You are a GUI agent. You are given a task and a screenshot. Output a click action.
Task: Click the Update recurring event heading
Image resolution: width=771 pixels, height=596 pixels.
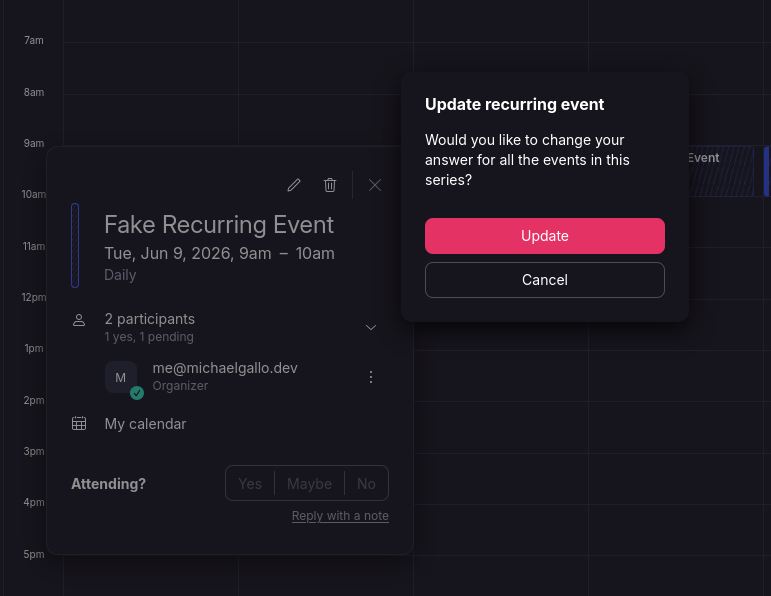click(x=514, y=104)
